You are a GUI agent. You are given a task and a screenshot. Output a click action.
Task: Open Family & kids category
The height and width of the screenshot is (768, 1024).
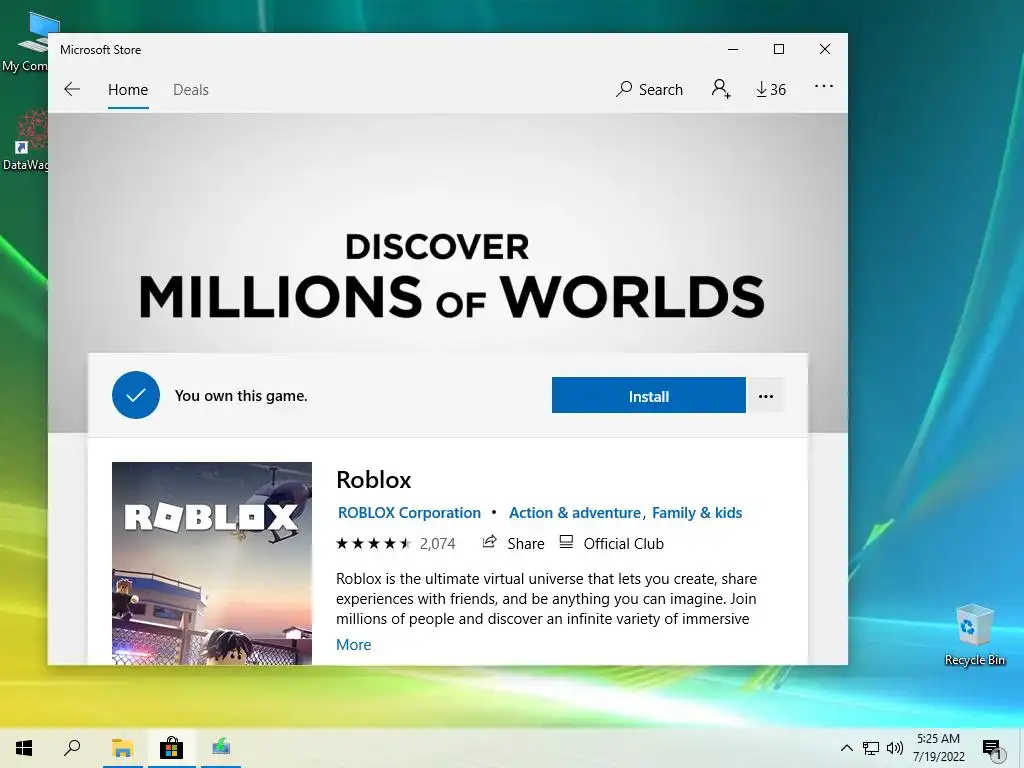click(697, 513)
